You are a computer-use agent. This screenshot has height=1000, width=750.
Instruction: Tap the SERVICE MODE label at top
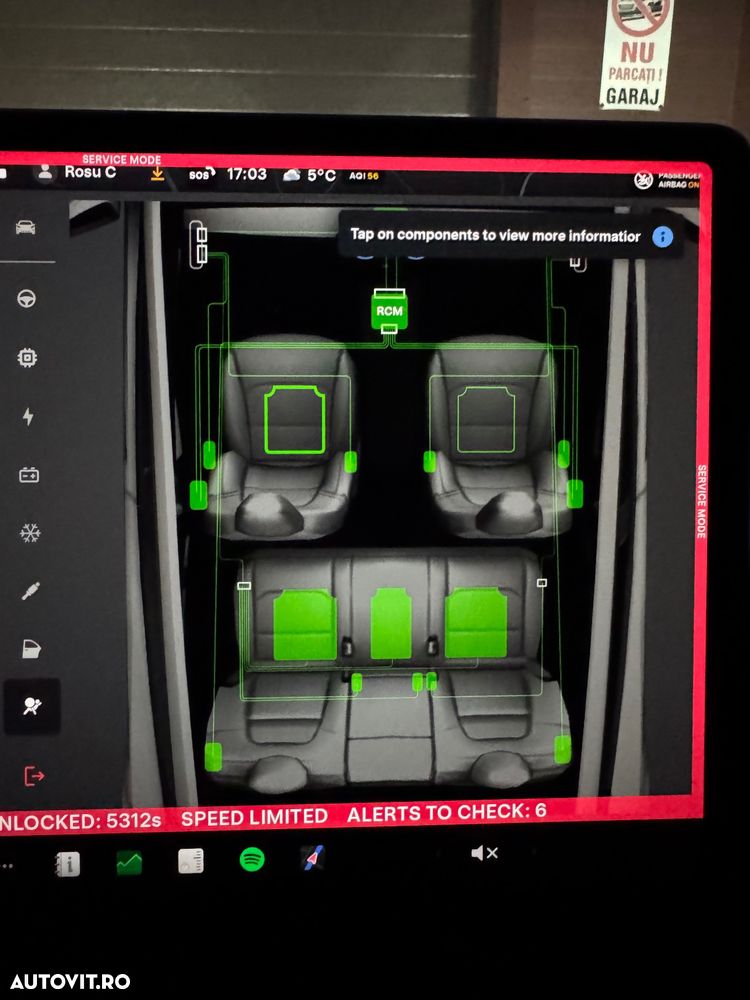click(x=121, y=159)
